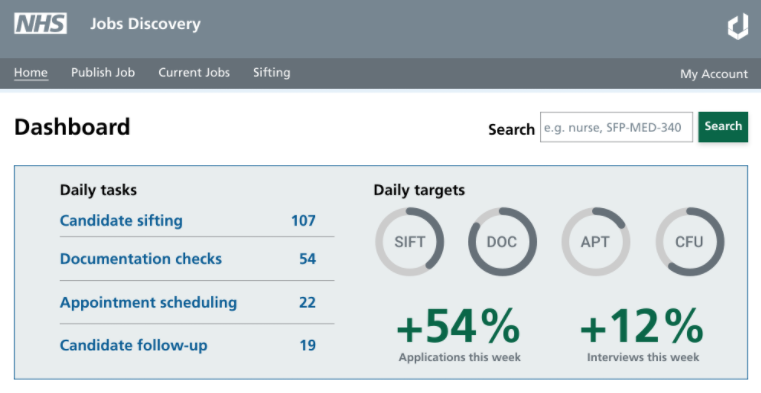Open the Candidate sifting task link
This screenshot has width=761, height=393.
click(x=121, y=221)
